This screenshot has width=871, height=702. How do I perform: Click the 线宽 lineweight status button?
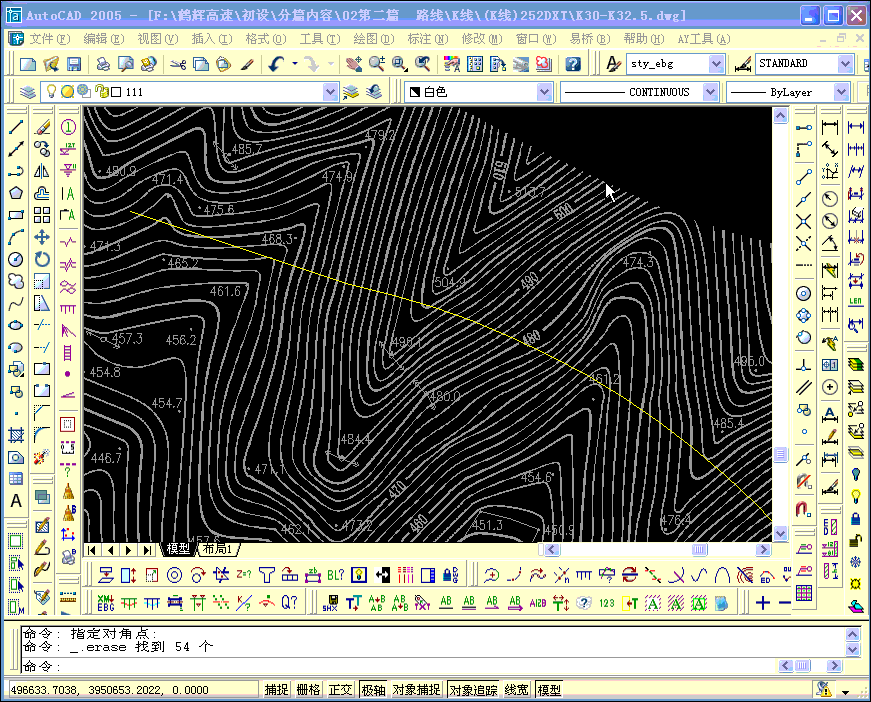click(x=517, y=689)
